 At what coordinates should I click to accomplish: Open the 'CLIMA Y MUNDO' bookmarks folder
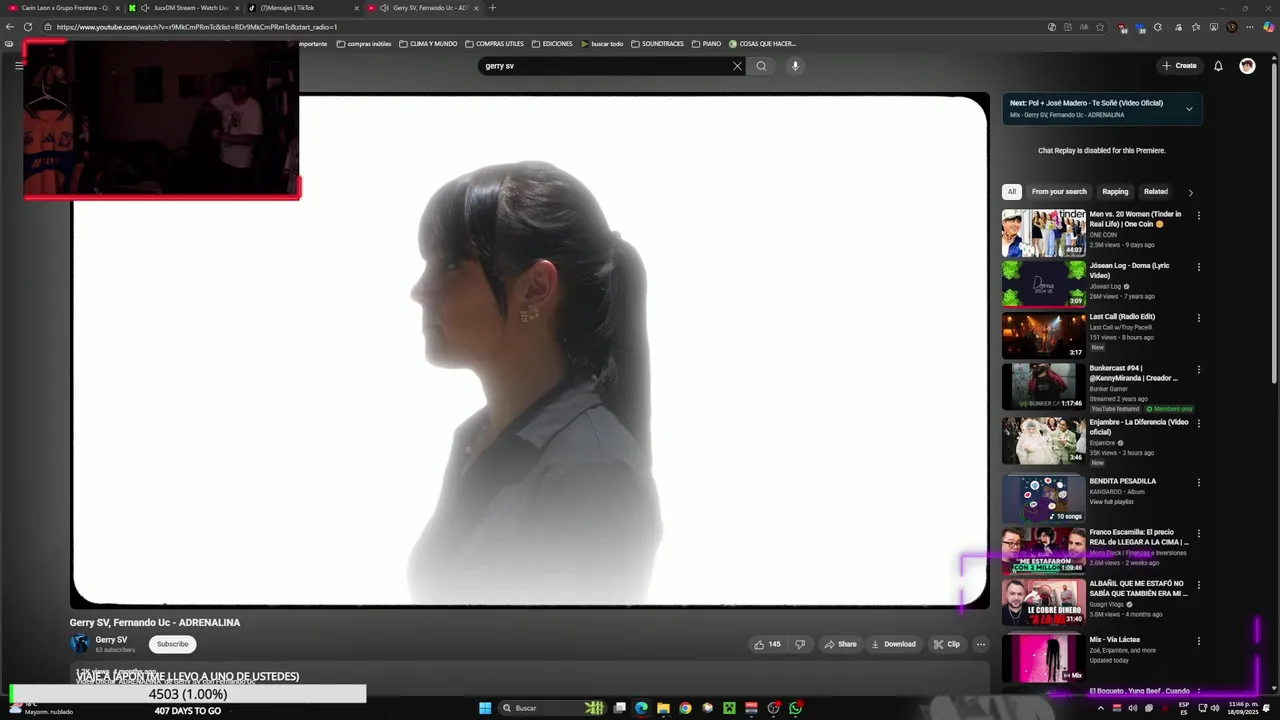(428, 44)
